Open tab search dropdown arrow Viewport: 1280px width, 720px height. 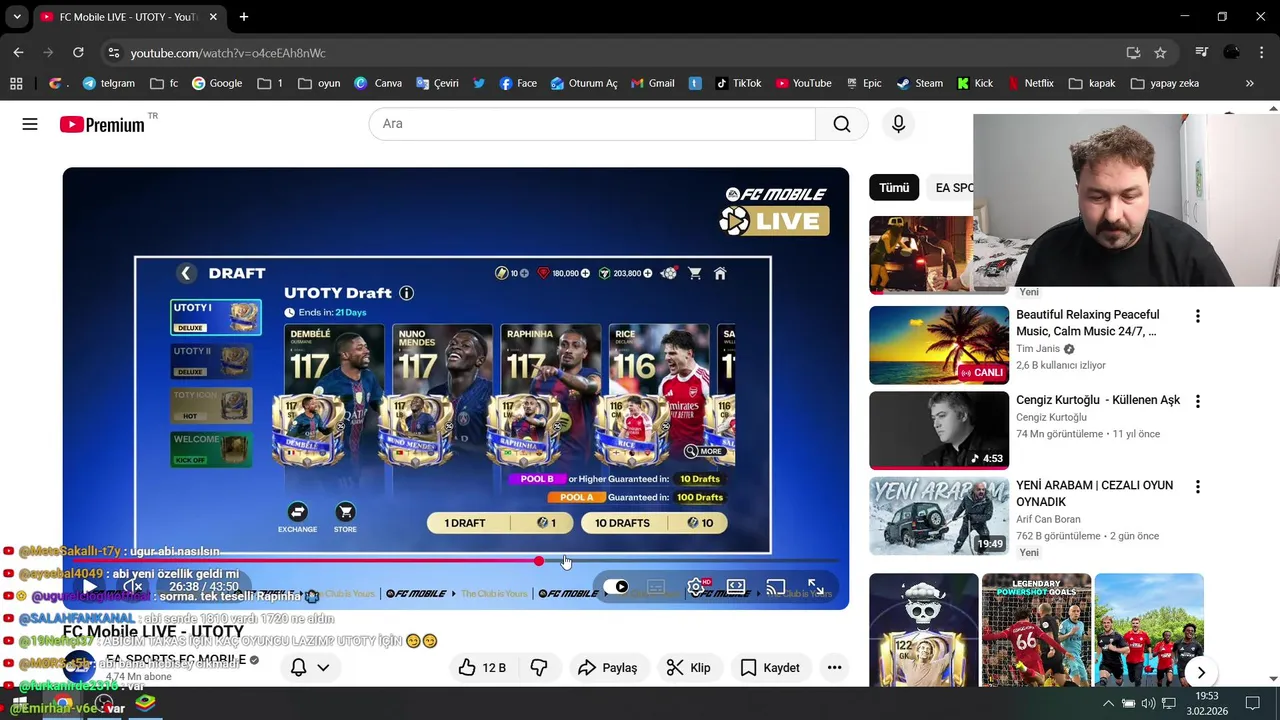tap(17, 17)
